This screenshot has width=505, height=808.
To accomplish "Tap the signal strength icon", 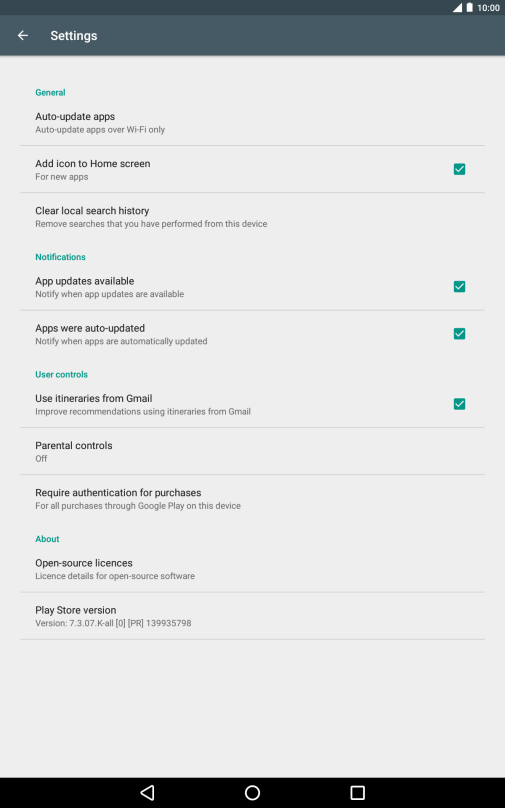I will pos(457,8).
